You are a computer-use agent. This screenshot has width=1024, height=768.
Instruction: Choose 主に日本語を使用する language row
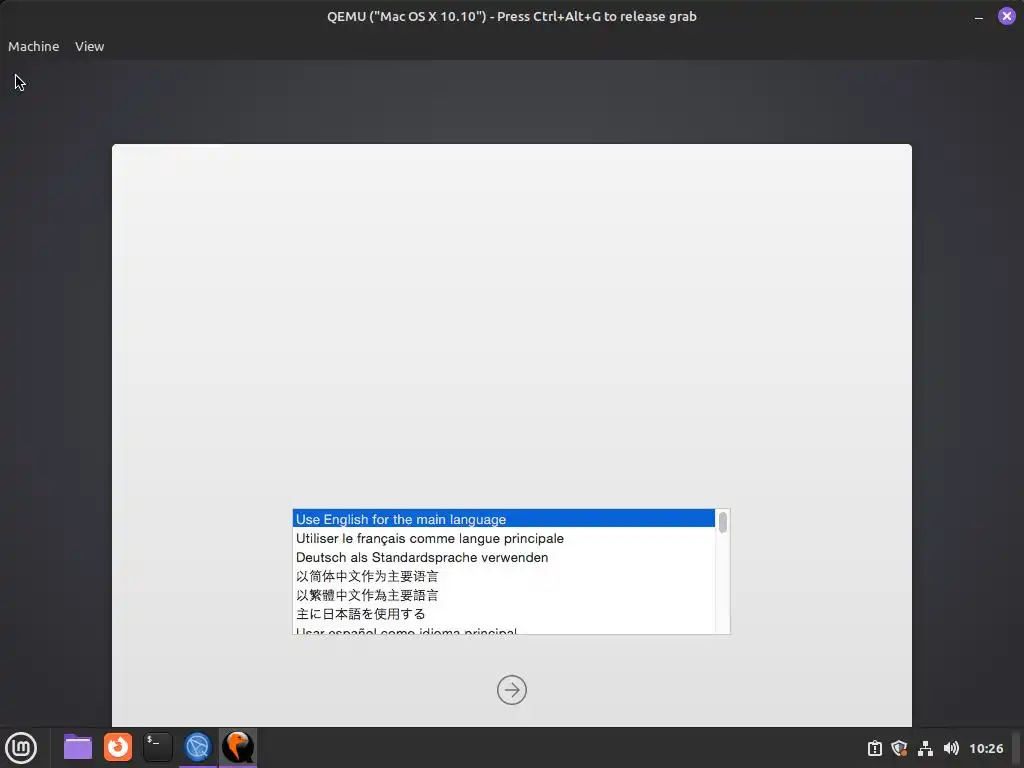point(504,614)
